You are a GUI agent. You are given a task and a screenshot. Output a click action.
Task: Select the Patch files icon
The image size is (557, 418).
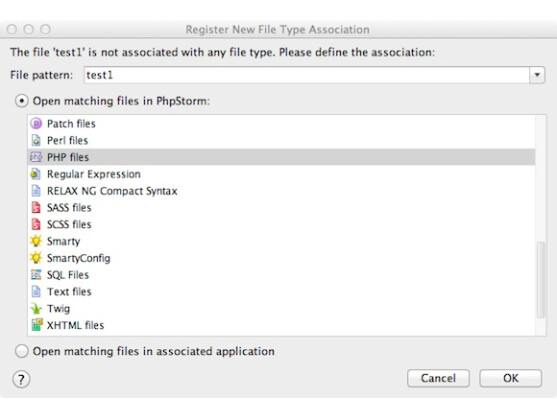pyautogui.click(x=36, y=124)
